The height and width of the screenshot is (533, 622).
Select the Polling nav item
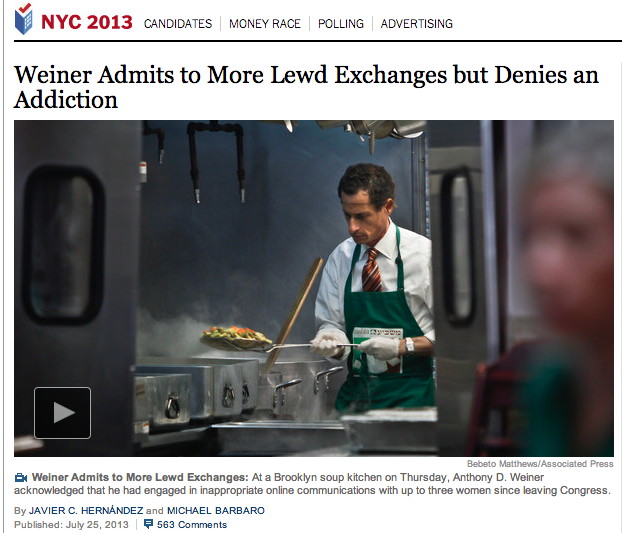[x=341, y=24]
